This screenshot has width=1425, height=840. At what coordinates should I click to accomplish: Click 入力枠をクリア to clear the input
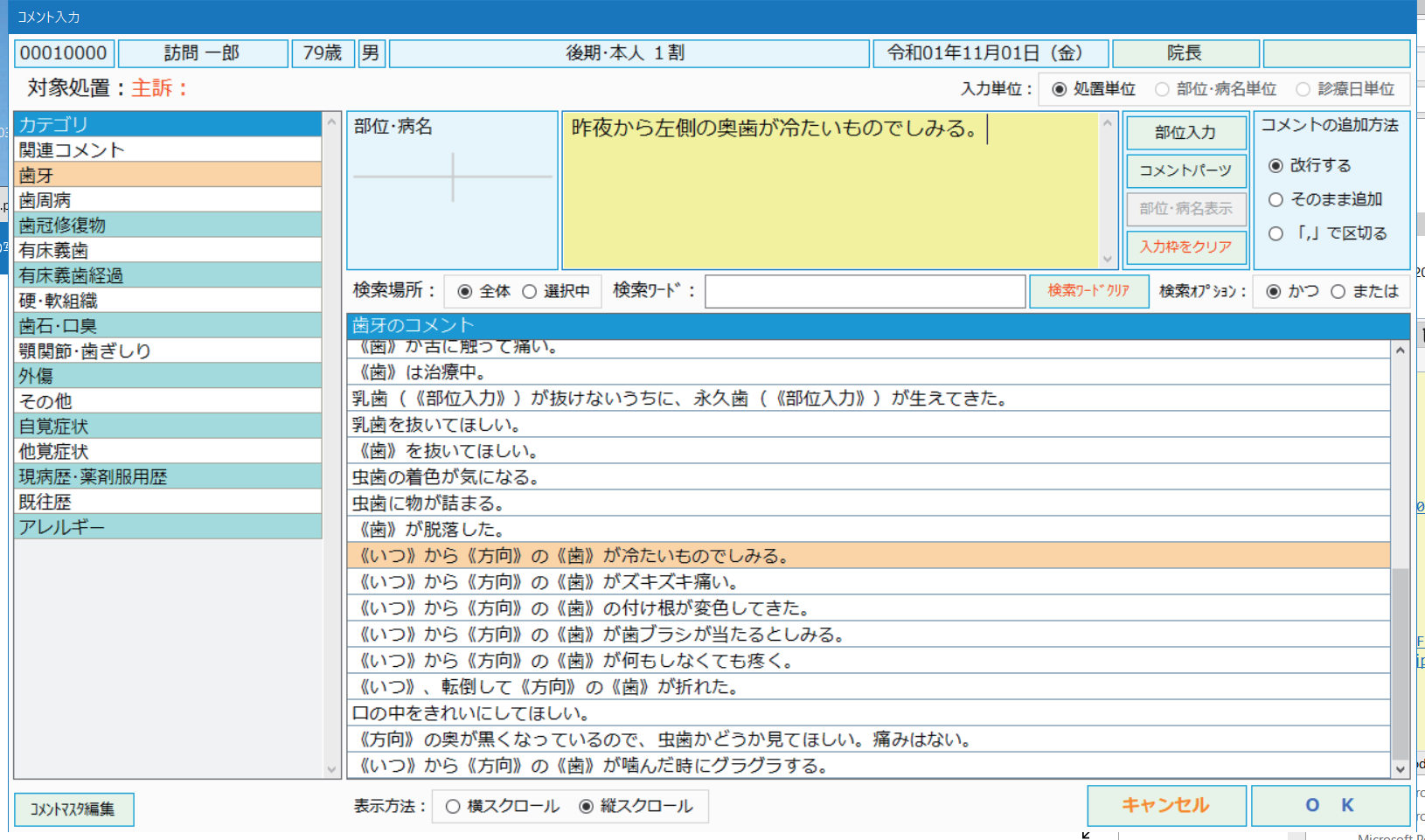click(x=1185, y=247)
